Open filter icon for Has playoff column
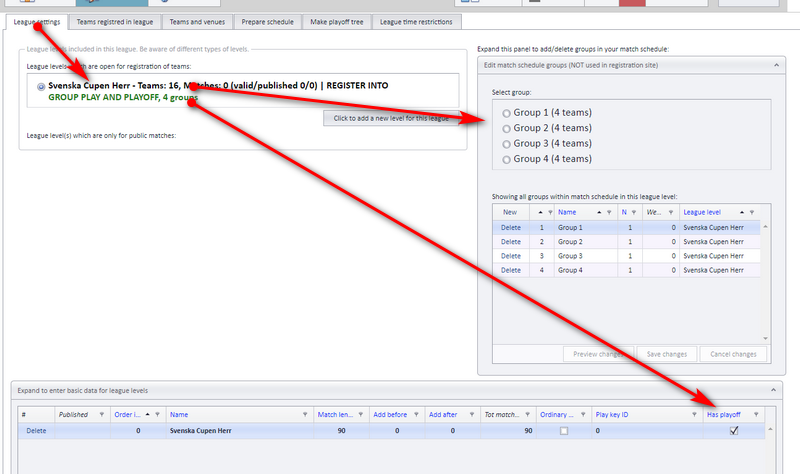 756,414
